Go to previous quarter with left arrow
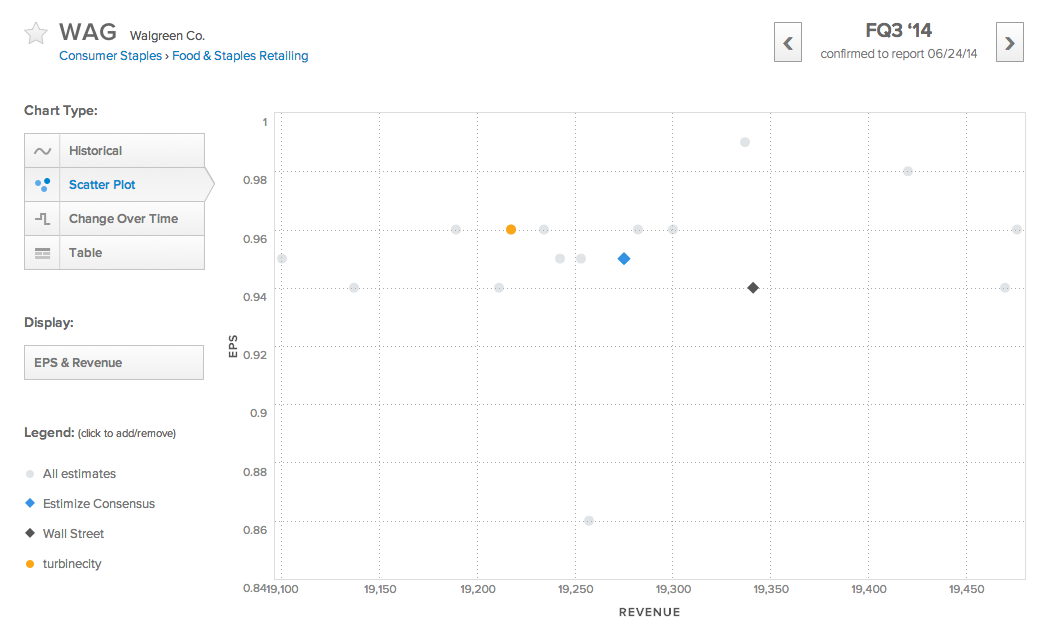The image size is (1061, 624). tap(788, 42)
